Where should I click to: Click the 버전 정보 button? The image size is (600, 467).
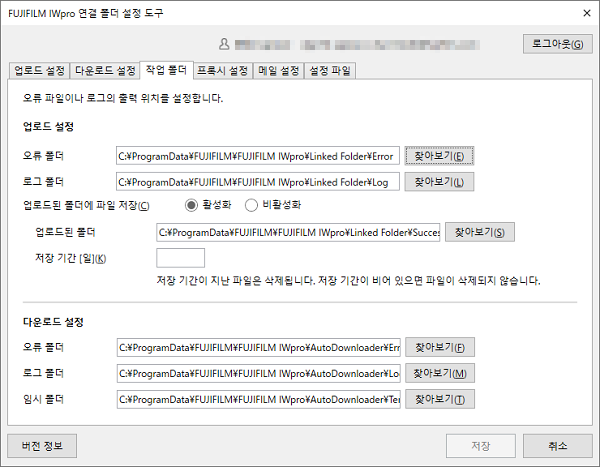pyautogui.click(x=42, y=446)
